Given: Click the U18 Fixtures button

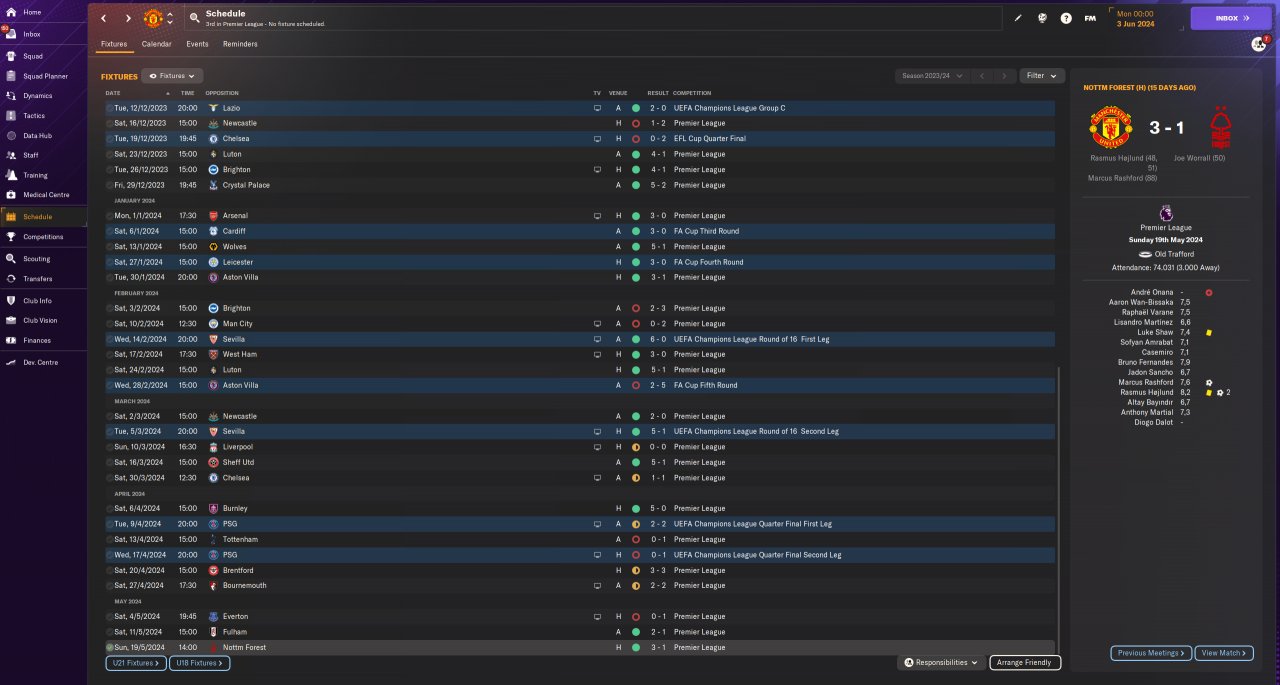Looking at the screenshot, I should point(198,663).
